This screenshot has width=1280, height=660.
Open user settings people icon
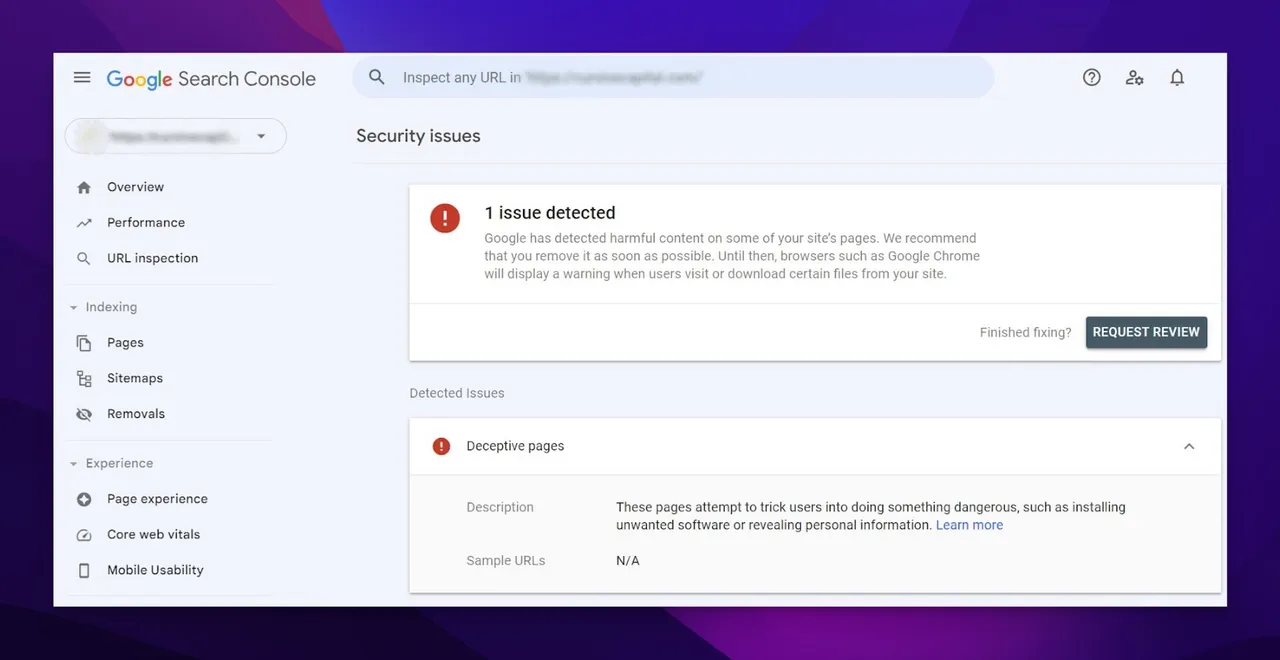1134,77
